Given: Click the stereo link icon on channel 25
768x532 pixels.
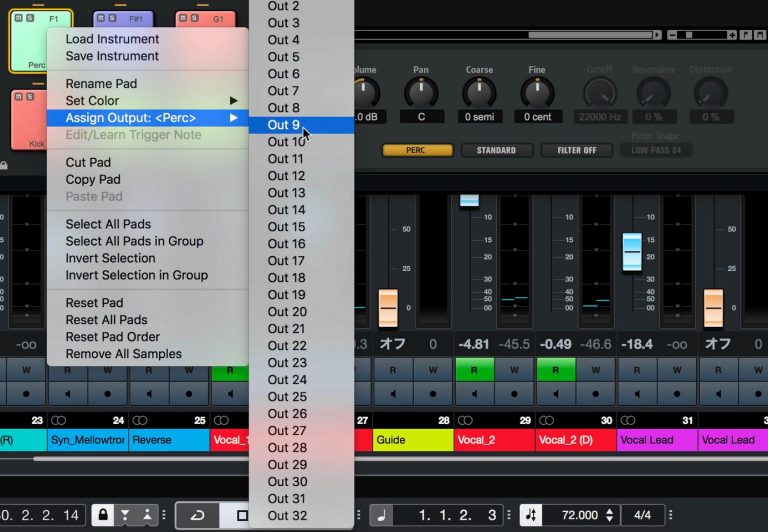Looking at the screenshot, I should tap(140, 420).
